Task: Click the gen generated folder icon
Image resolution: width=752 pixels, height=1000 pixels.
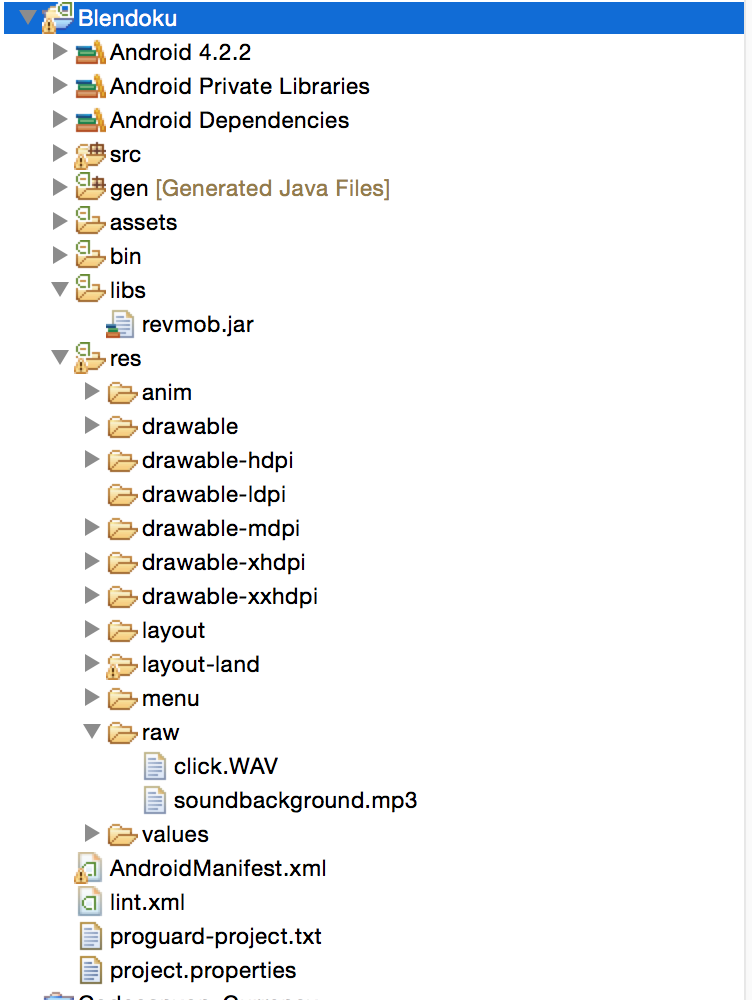Action: [91, 188]
